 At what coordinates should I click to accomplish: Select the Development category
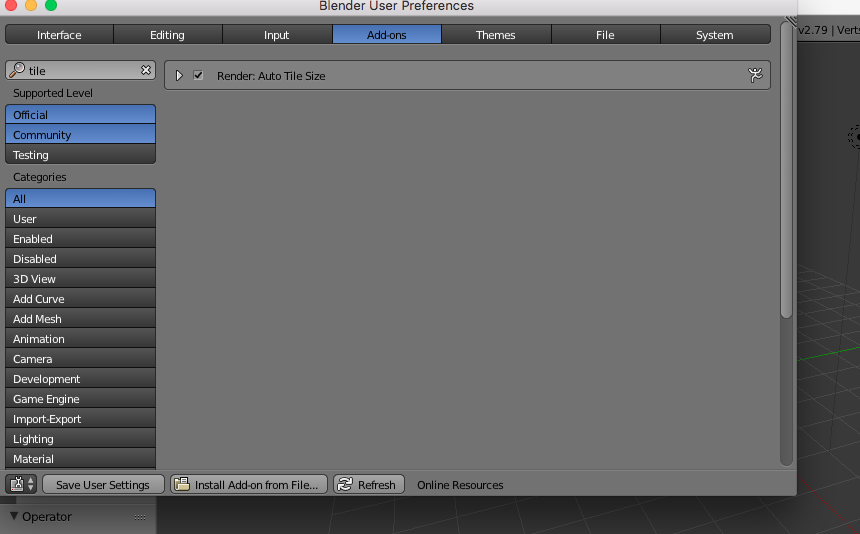(x=81, y=379)
